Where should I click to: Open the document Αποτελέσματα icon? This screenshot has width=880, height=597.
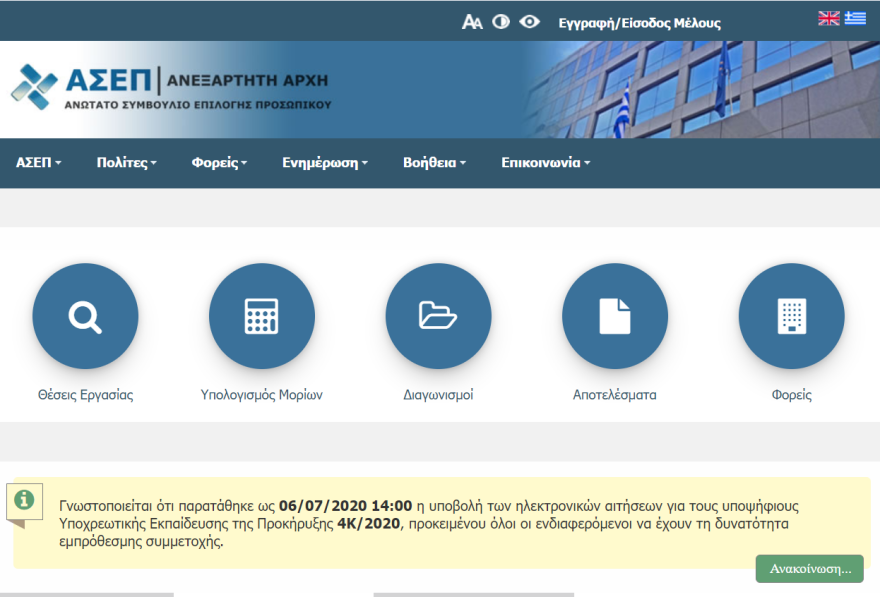(x=614, y=317)
